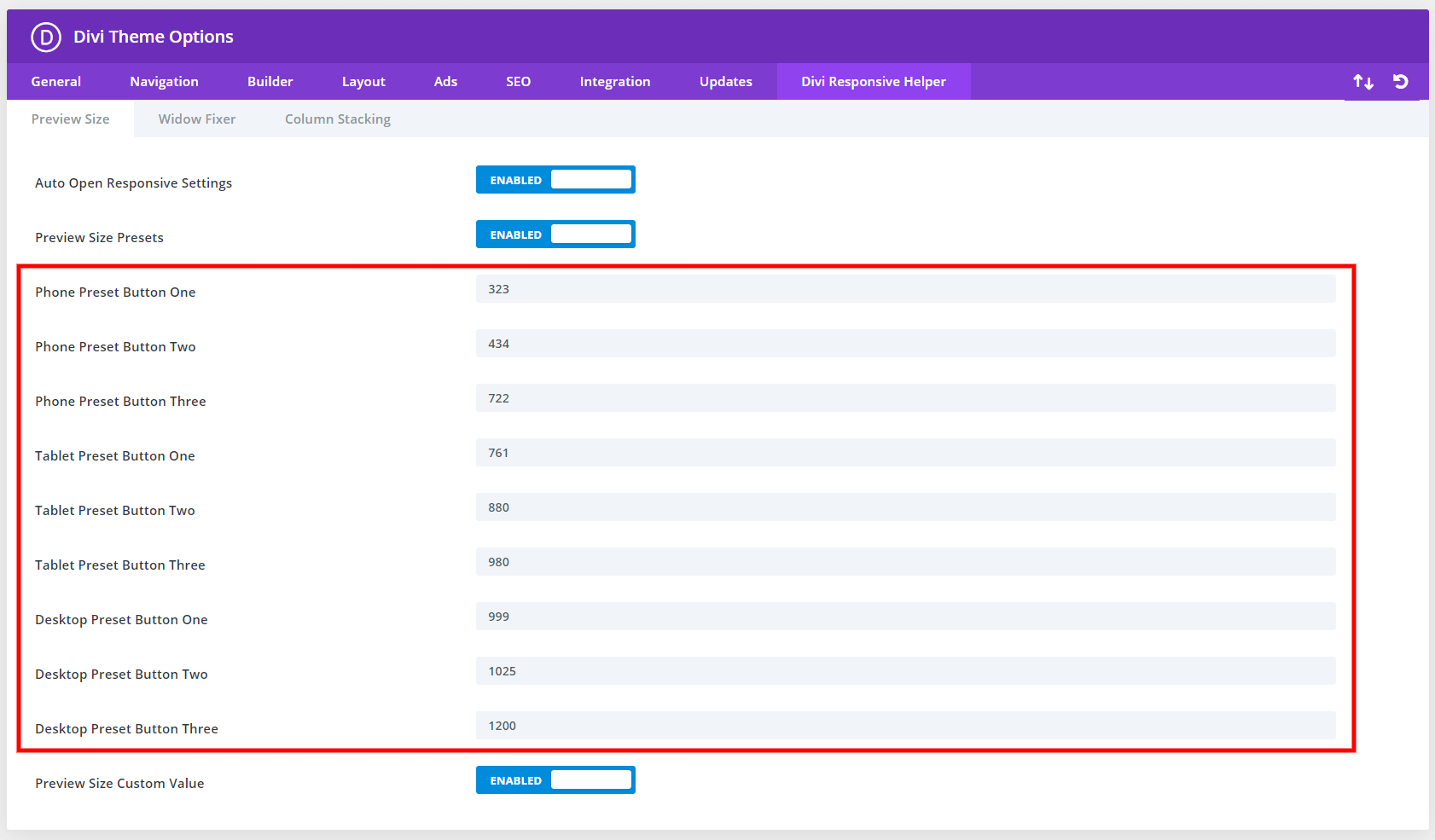
Task: Click the Tablet Preset Button Two label
Action: click(x=115, y=511)
